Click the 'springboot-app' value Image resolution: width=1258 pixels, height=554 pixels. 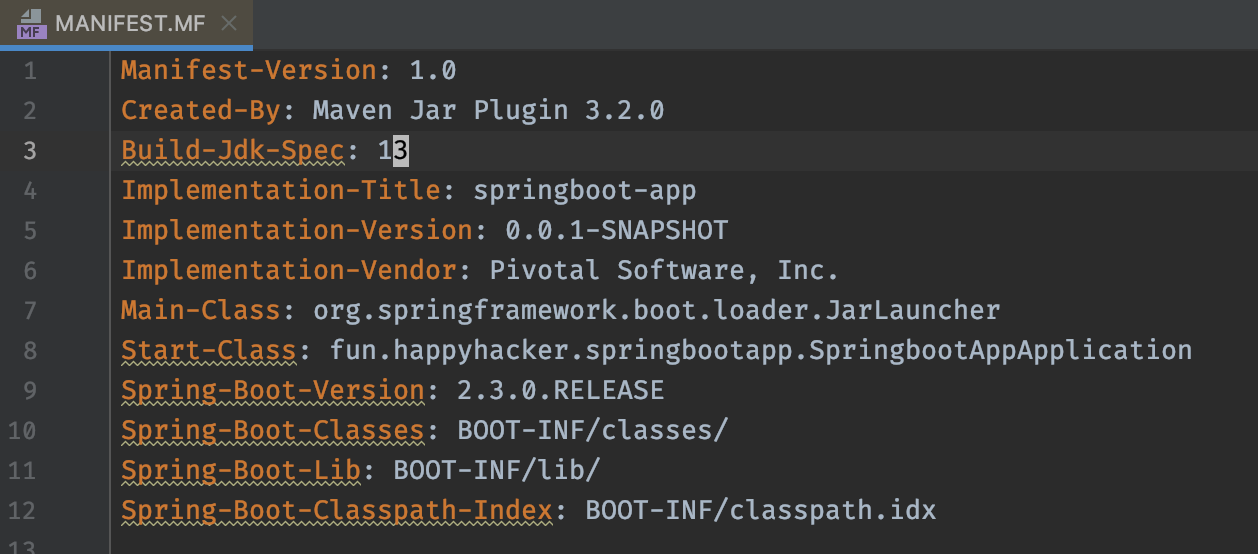pyautogui.click(x=585, y=190)
